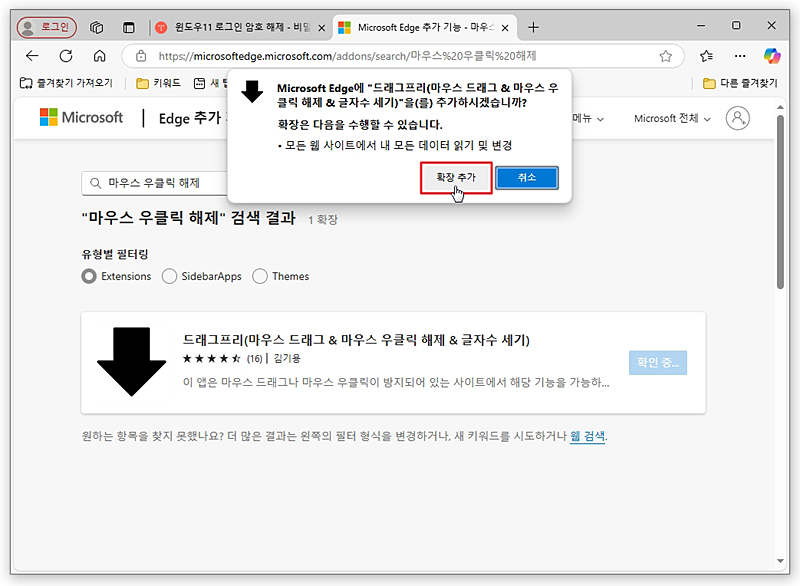Click the account sign-in avatar icon
800x586 pixels.
pyautogui.click(x=738, y=118)
